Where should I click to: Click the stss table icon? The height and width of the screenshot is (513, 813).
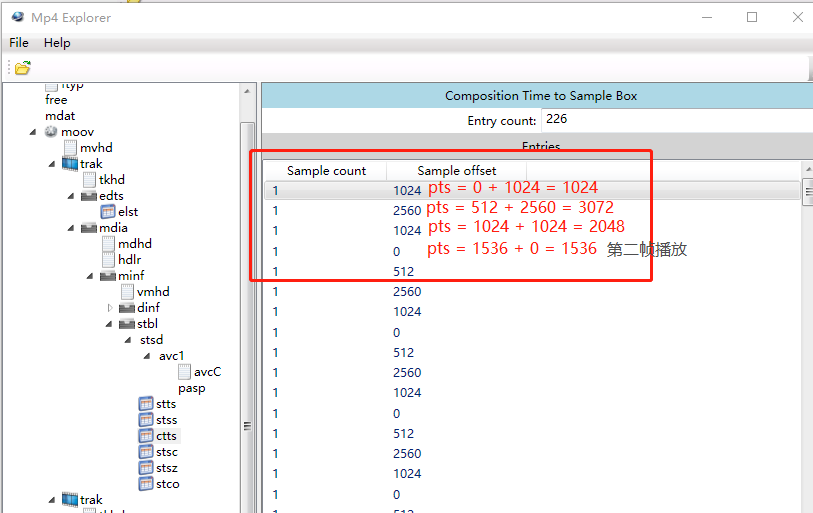(146, 420)
